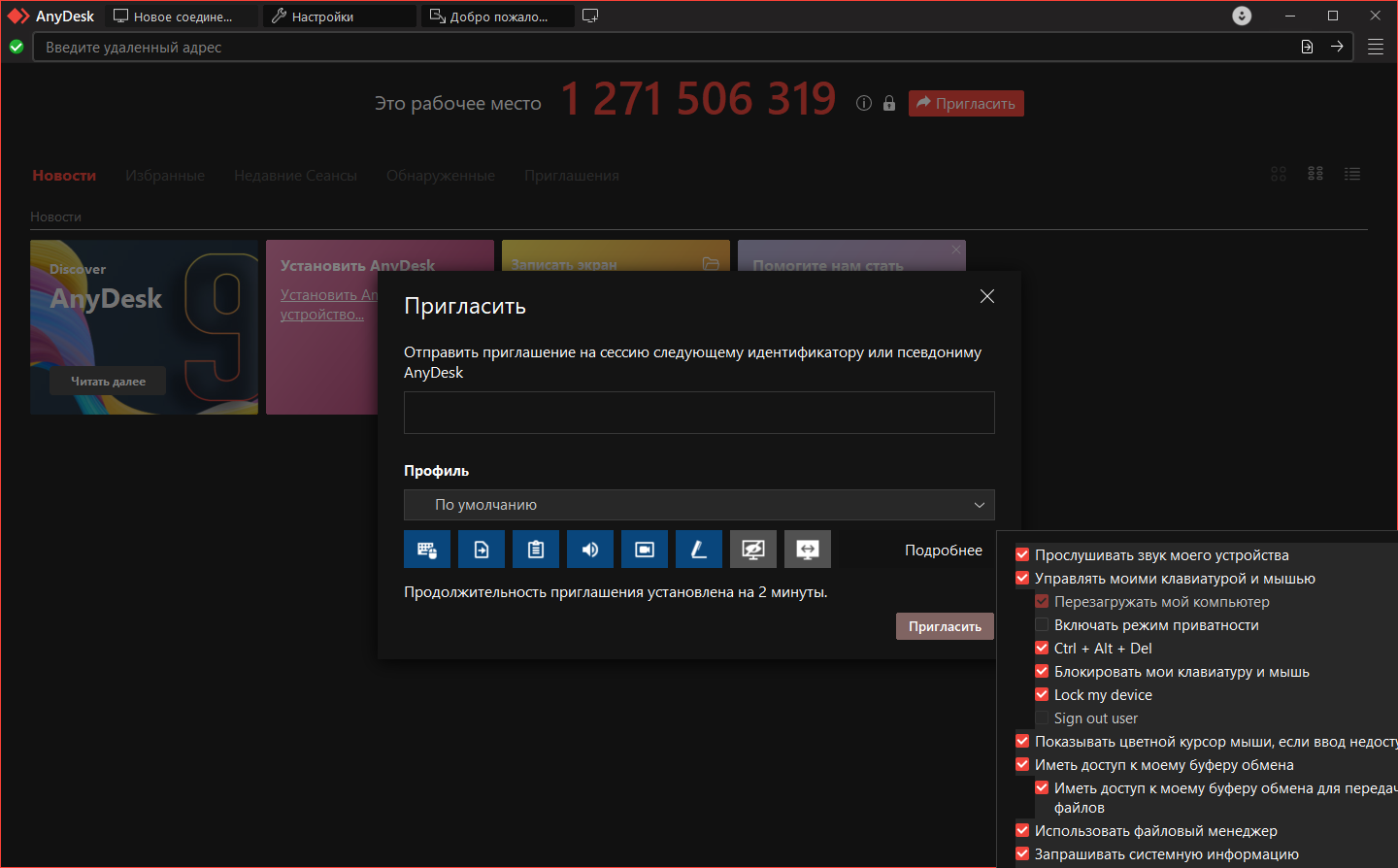
Task: Open the hamburger main menu icon
Action: [1376, 47]
